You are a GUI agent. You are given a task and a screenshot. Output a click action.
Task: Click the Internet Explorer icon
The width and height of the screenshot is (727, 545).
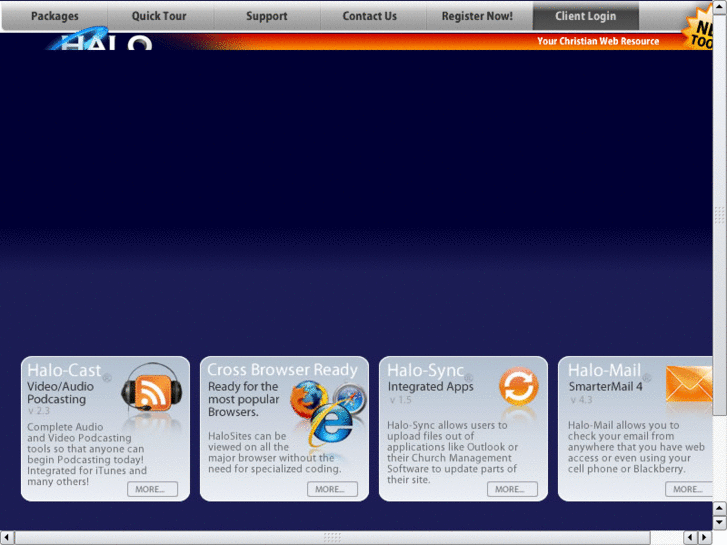(x=332, y=424)
